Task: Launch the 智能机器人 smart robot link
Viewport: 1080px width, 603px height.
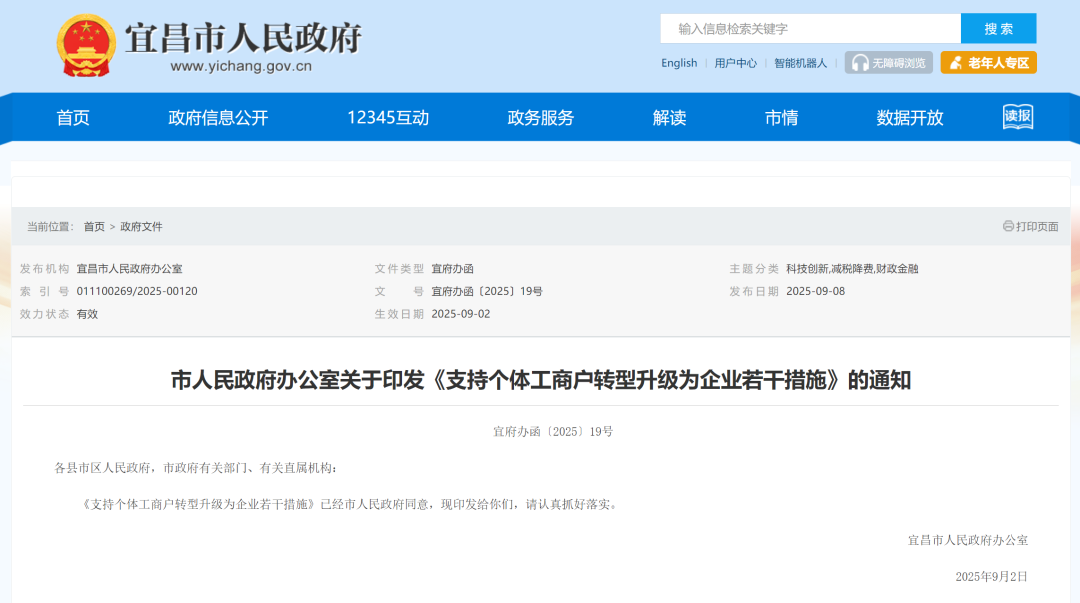Action: pyautogui.click(x=800, y=63)
